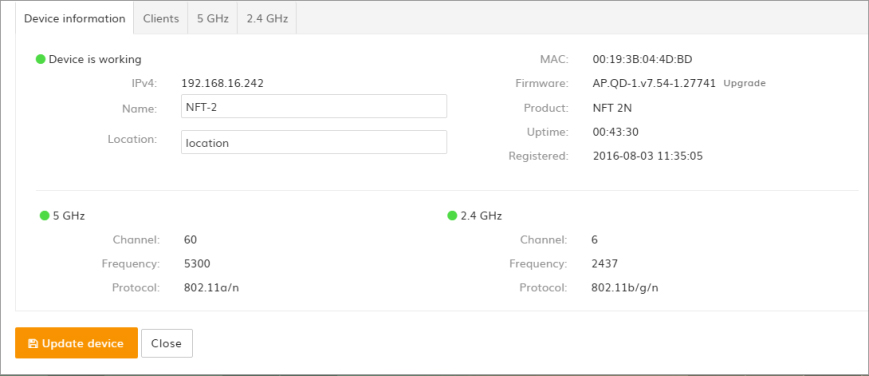Click the 2.4 GHz section heading
The height and width of the screenshot is (376, 869).
pyautogui.click(x=481, y=216)
